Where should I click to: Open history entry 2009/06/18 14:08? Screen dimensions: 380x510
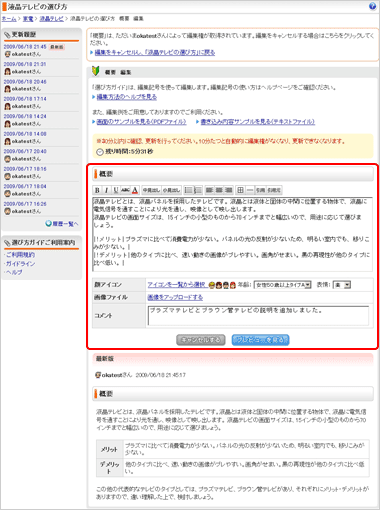coord(25,134)
